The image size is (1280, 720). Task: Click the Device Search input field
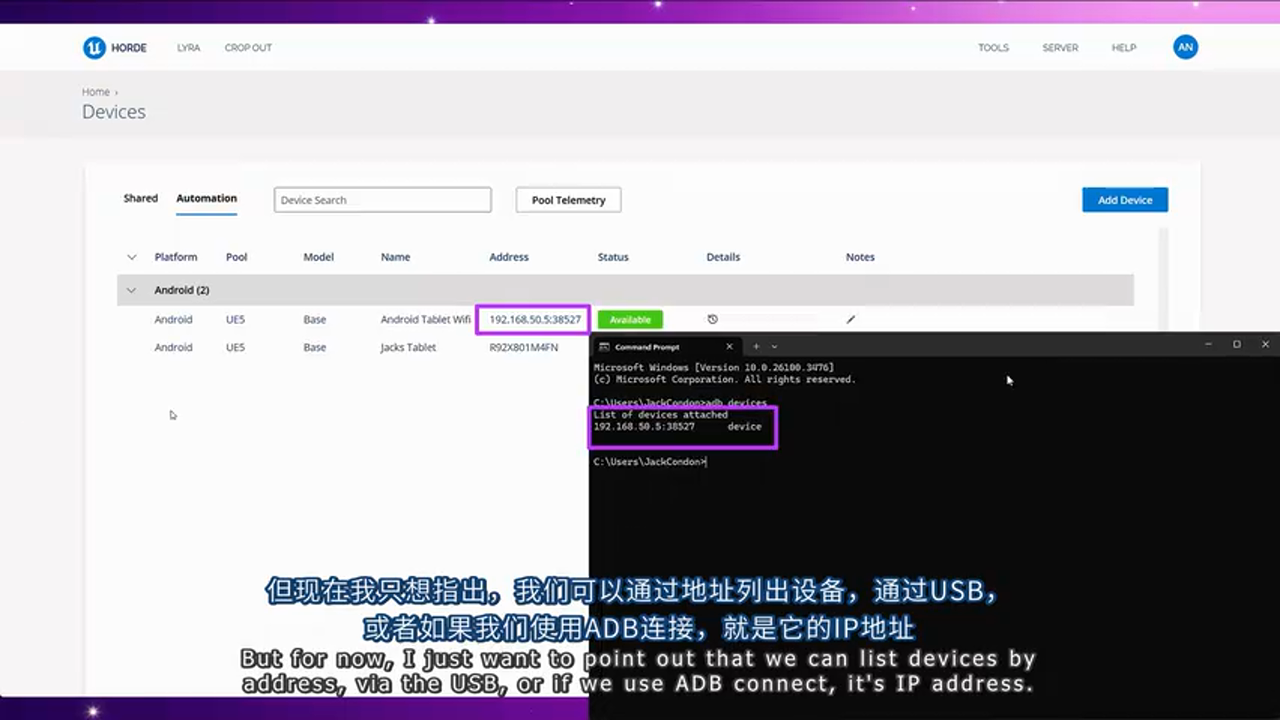tap(382, 199)
